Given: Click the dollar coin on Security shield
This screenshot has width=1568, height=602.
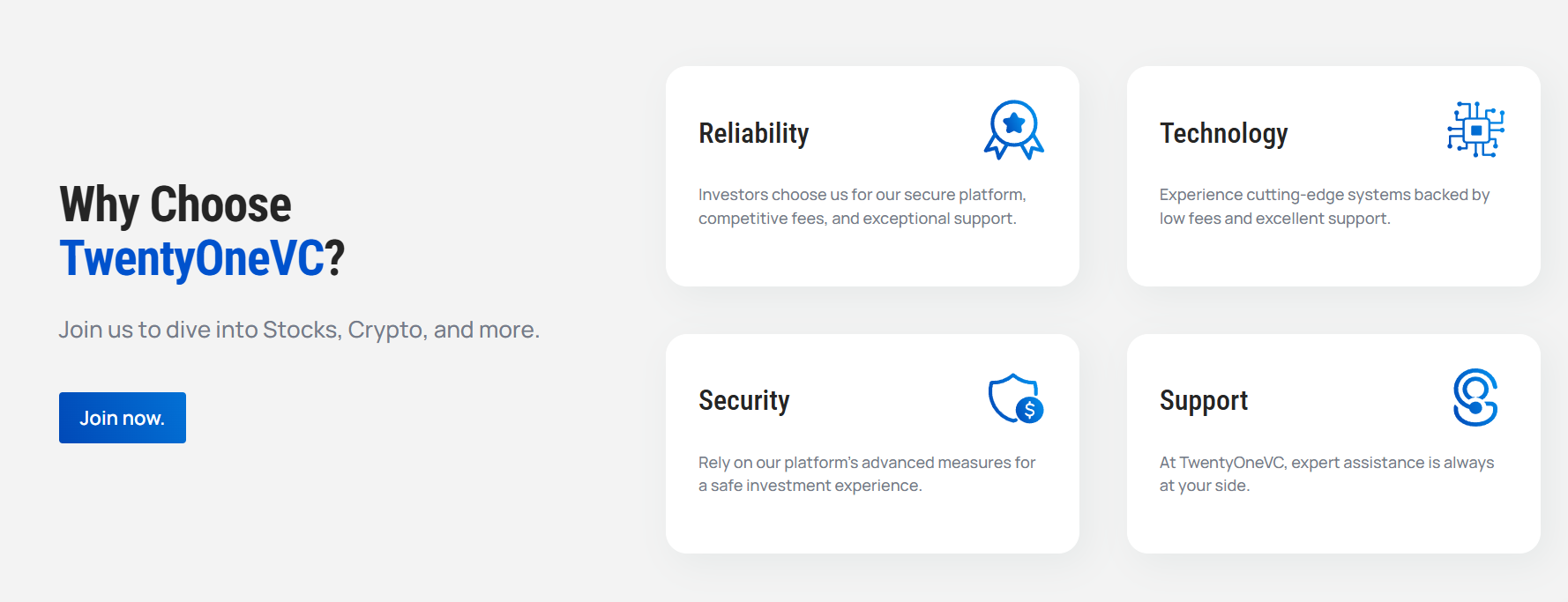Looking at the screenshot, I should click(x=1029, y=410).
